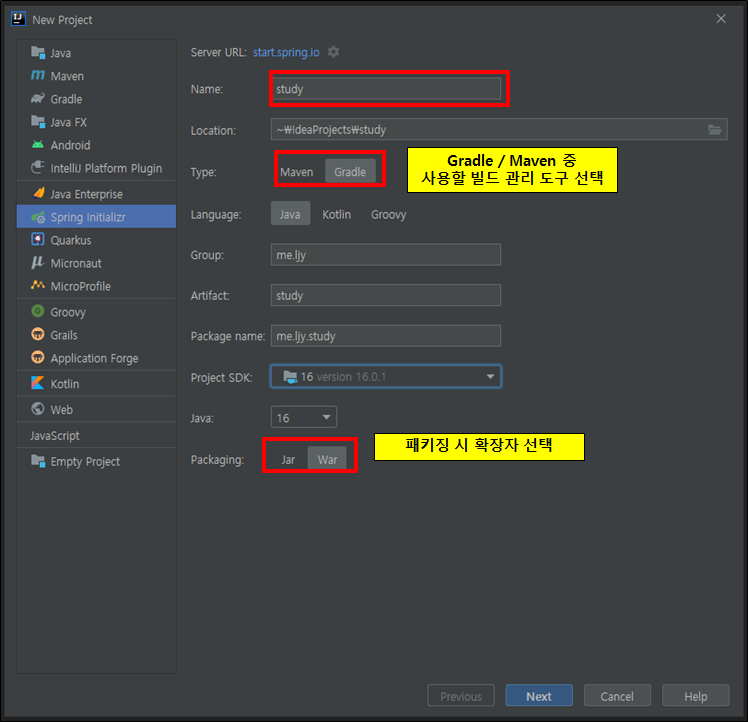Select Micronaut in project type list
The width and height of the screenshot is (748, 722).
(x=96, y=263)
